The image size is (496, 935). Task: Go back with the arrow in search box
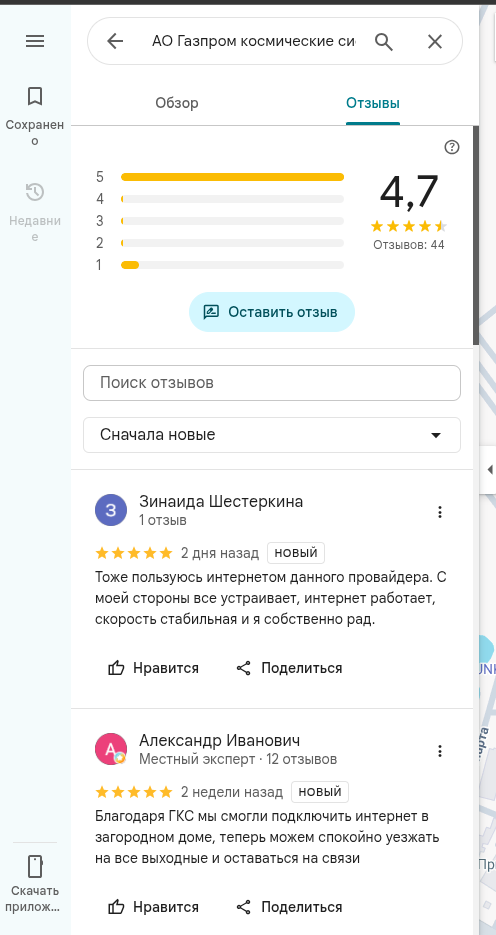(x=114, y=41)
